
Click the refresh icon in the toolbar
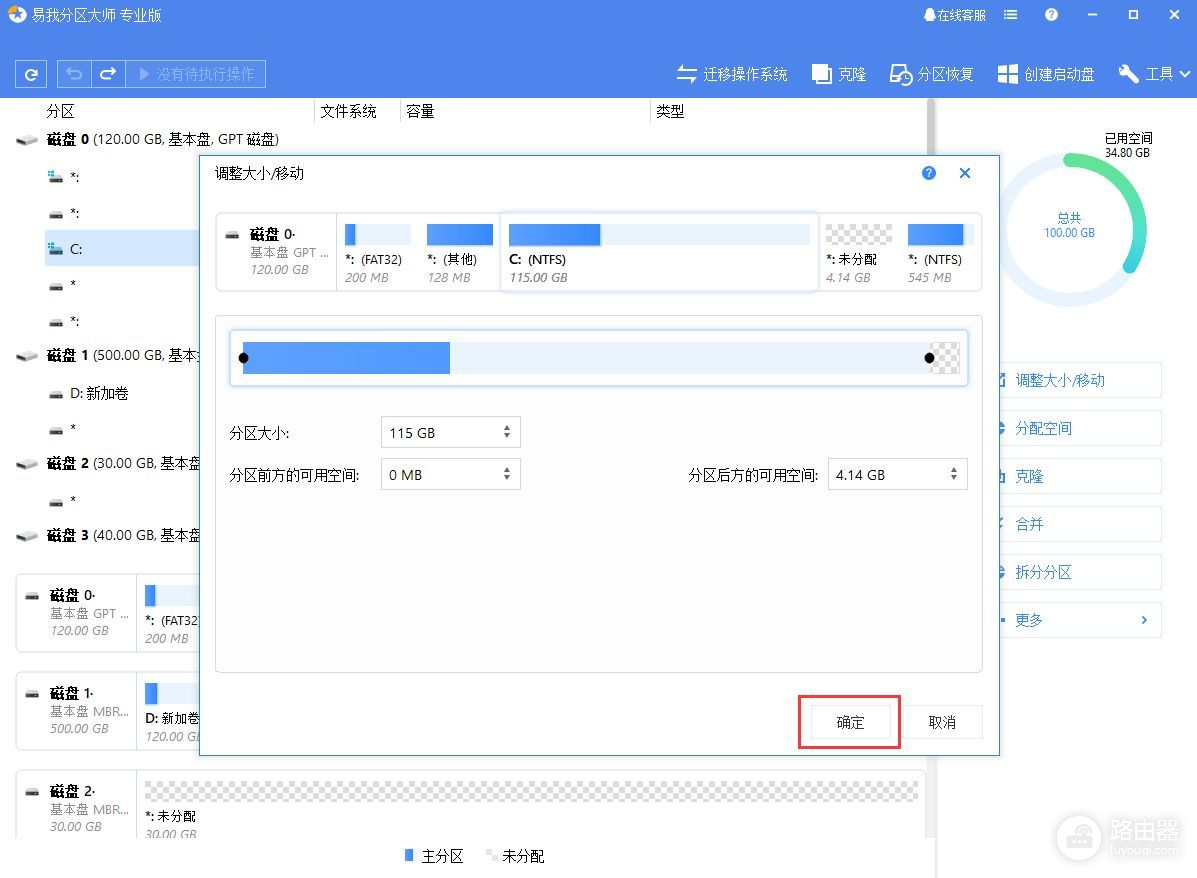coord(32,74)
